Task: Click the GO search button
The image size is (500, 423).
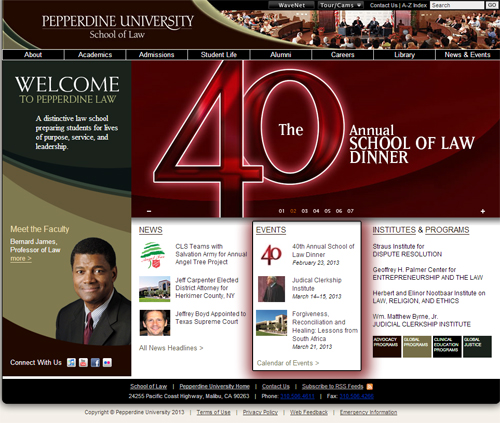Action: (491, 5)
